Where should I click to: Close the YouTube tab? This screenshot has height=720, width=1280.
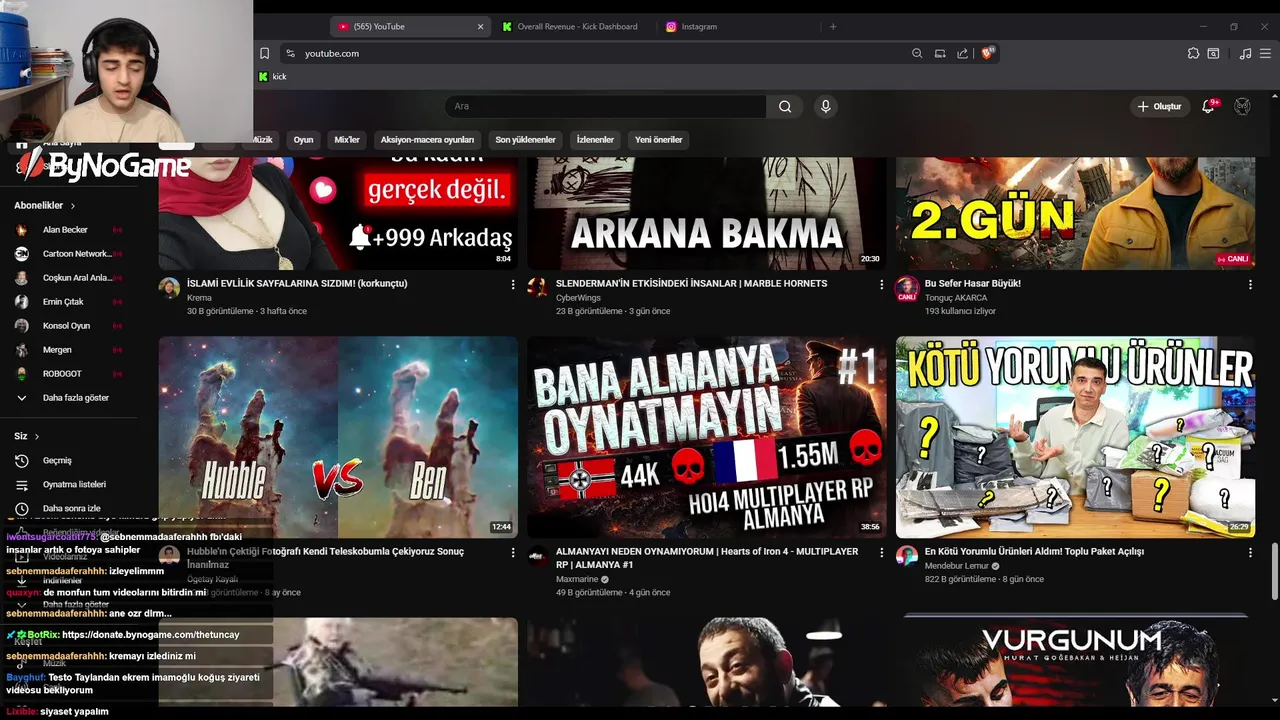(480, 27)
